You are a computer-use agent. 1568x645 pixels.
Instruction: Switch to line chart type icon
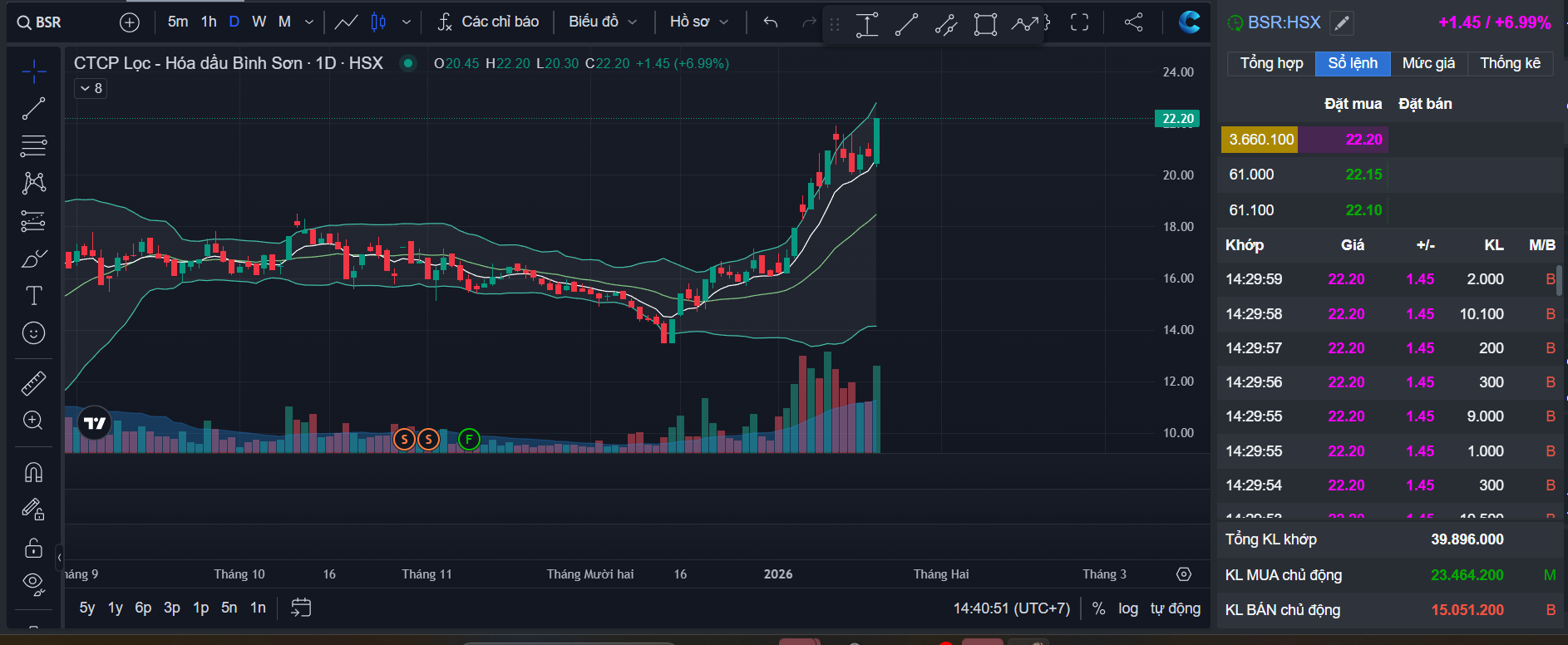point(346,22)
